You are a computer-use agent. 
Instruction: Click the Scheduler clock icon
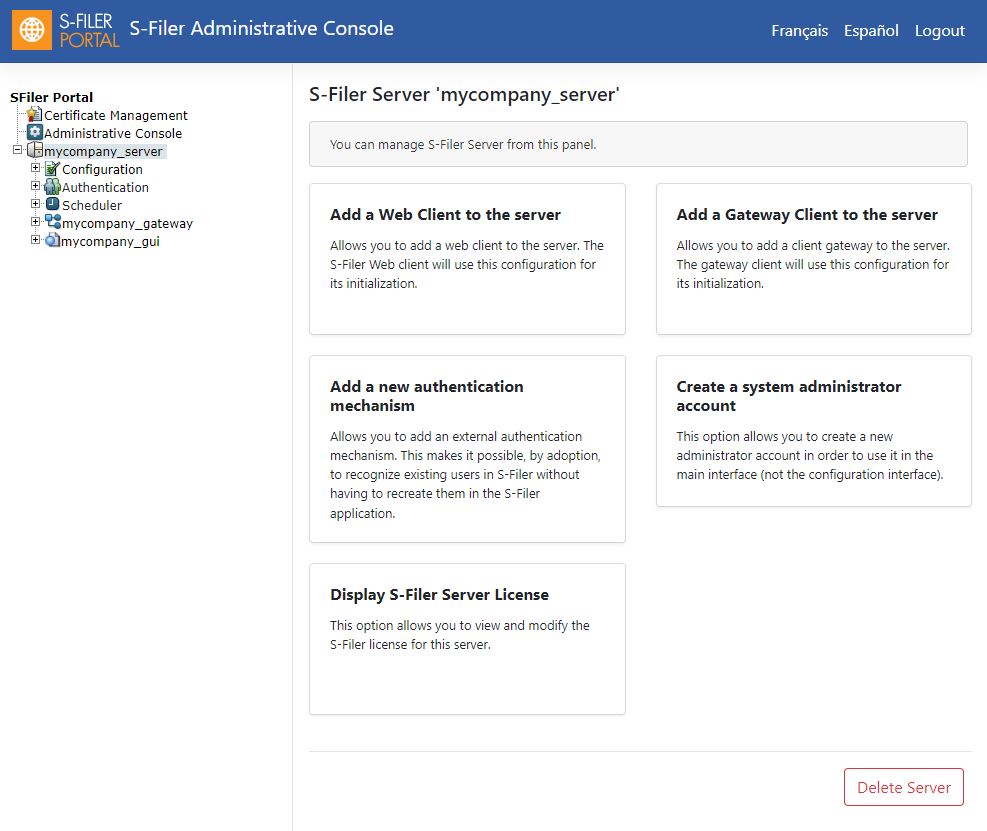point(53,204)
